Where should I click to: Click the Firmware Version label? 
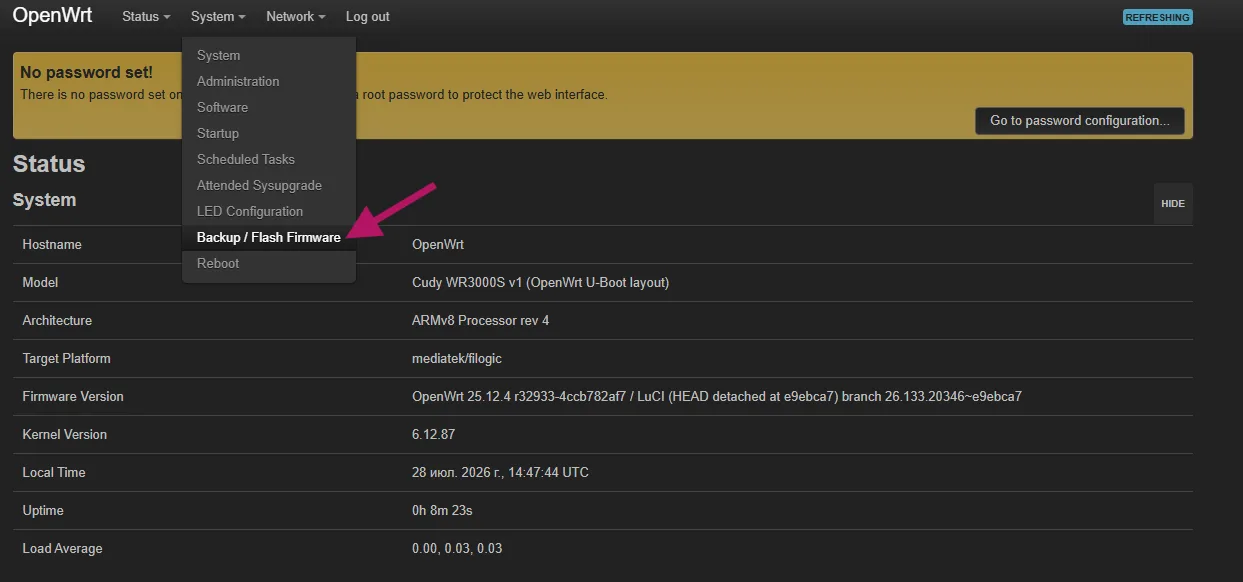tap(73, 397)
